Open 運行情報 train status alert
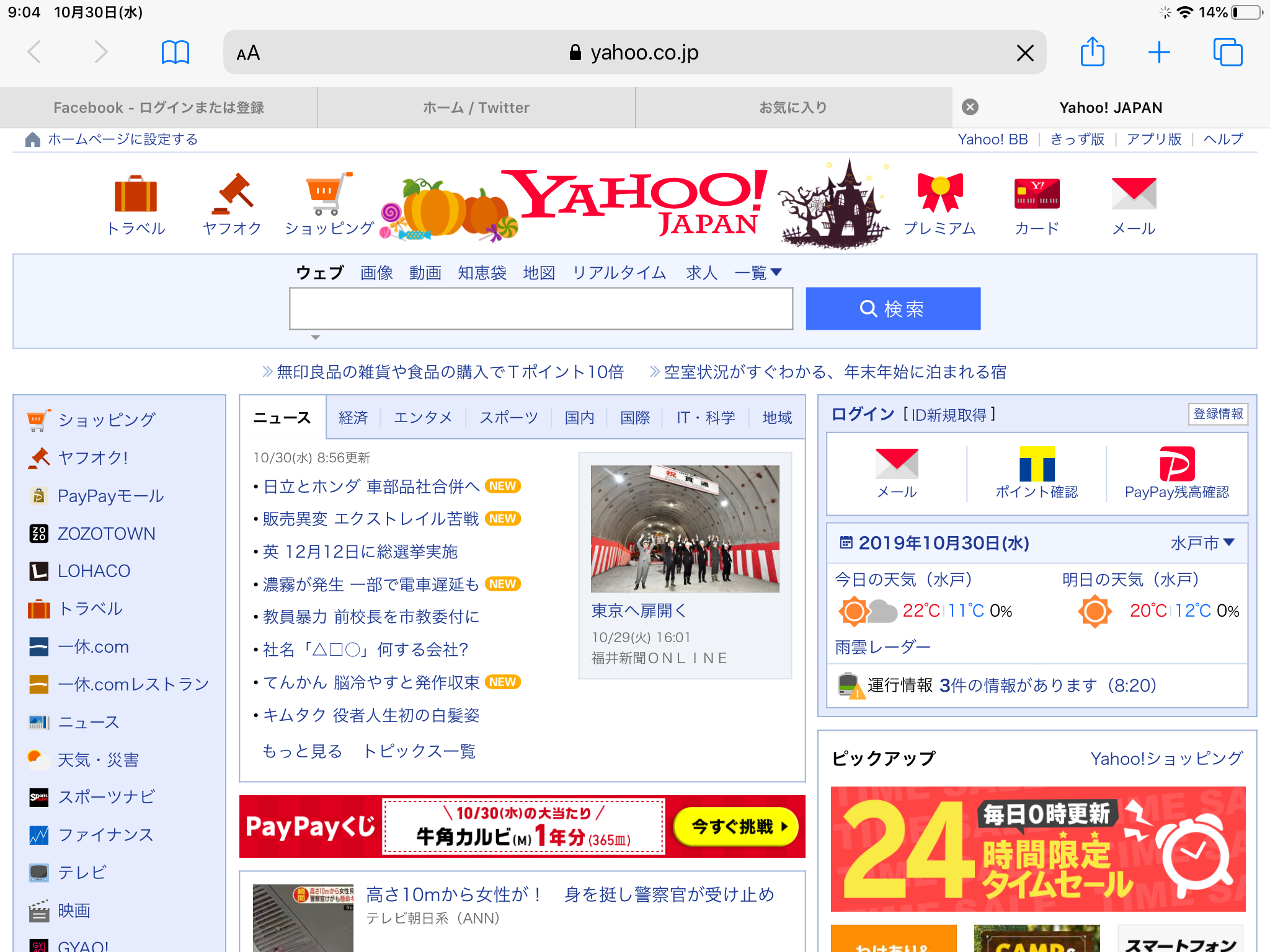Viewport: 1270px width, 952px height. [997, 685]
